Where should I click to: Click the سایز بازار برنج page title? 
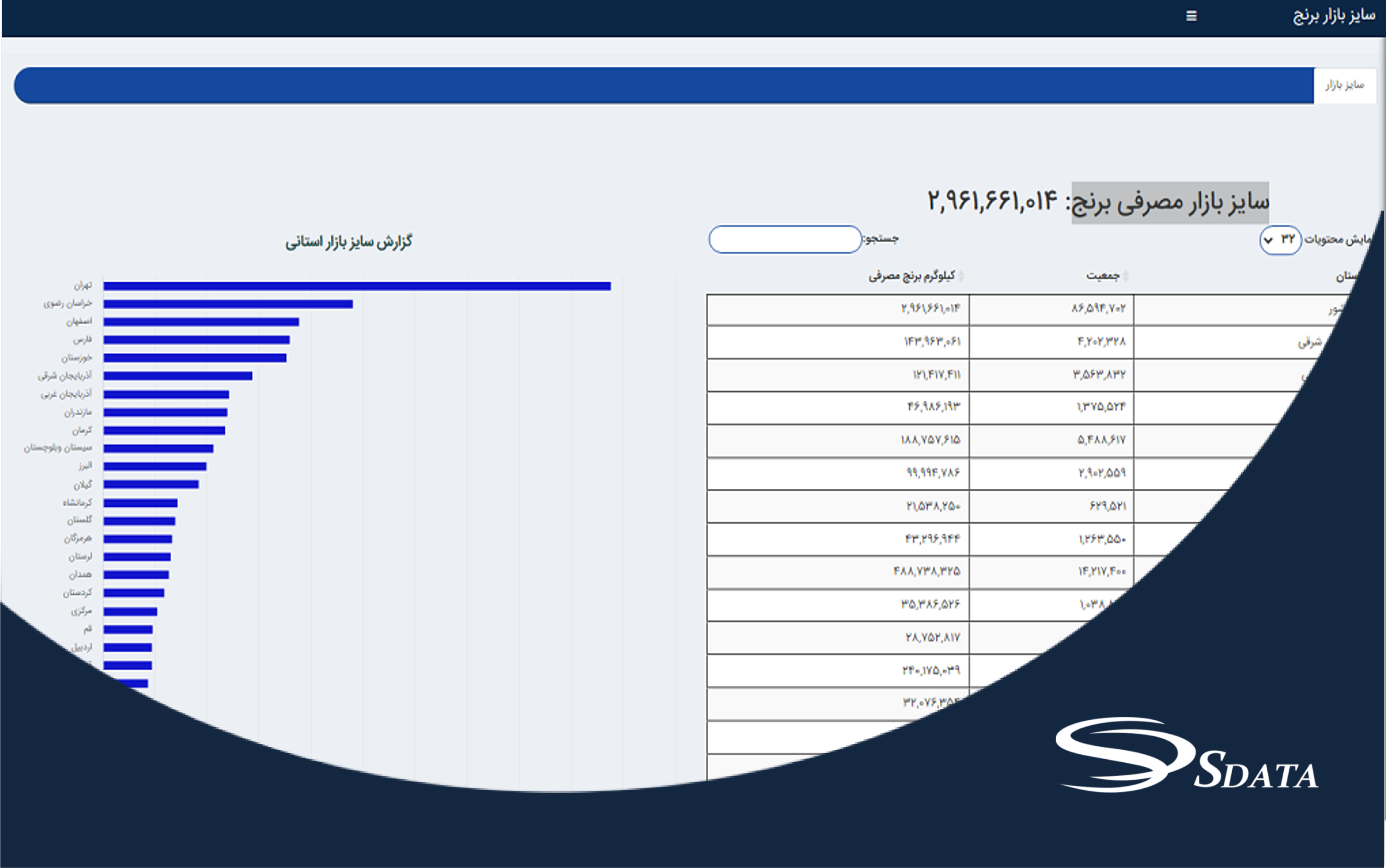pos(1333,16)
